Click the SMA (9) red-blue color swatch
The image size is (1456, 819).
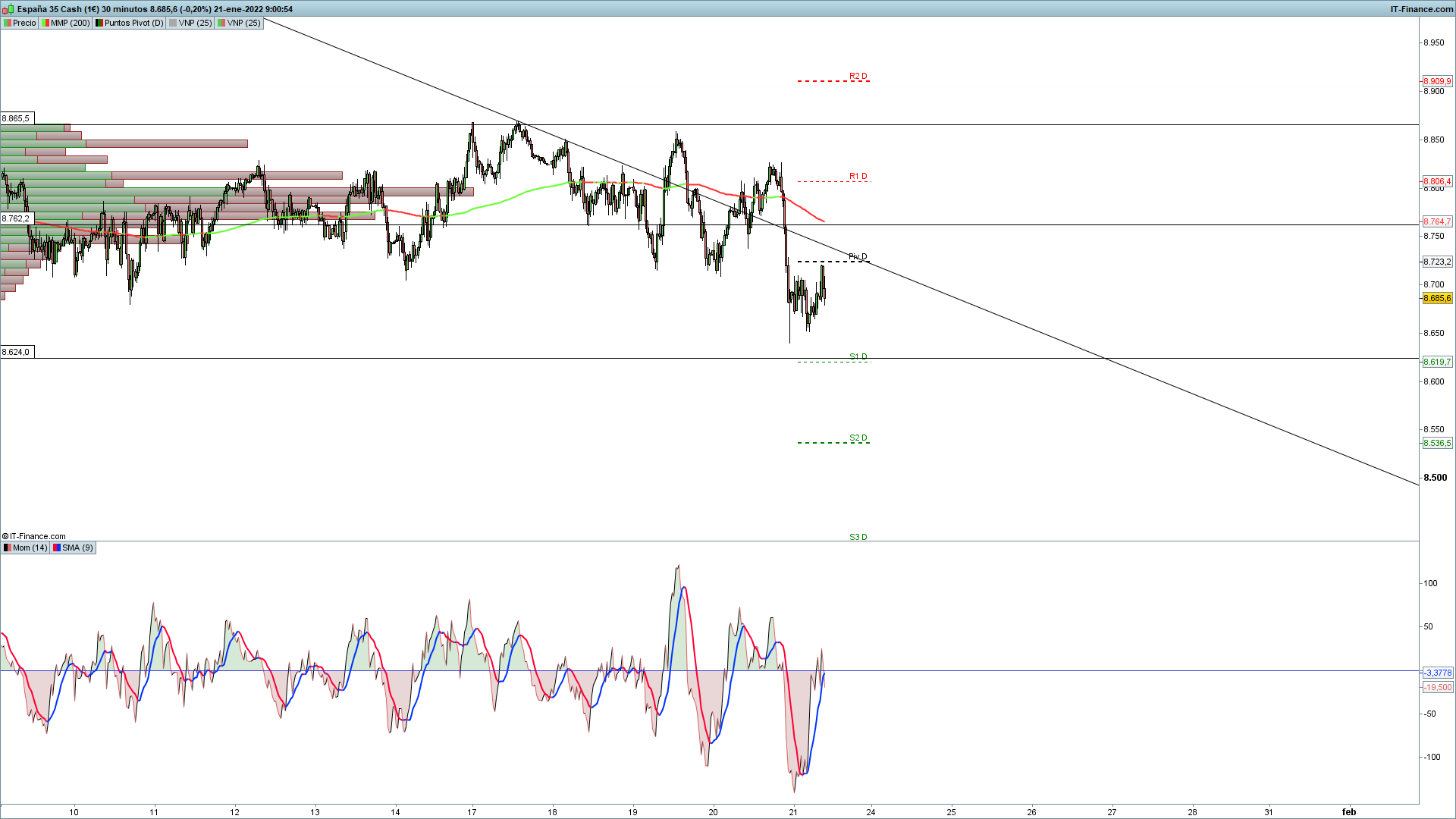57,548
